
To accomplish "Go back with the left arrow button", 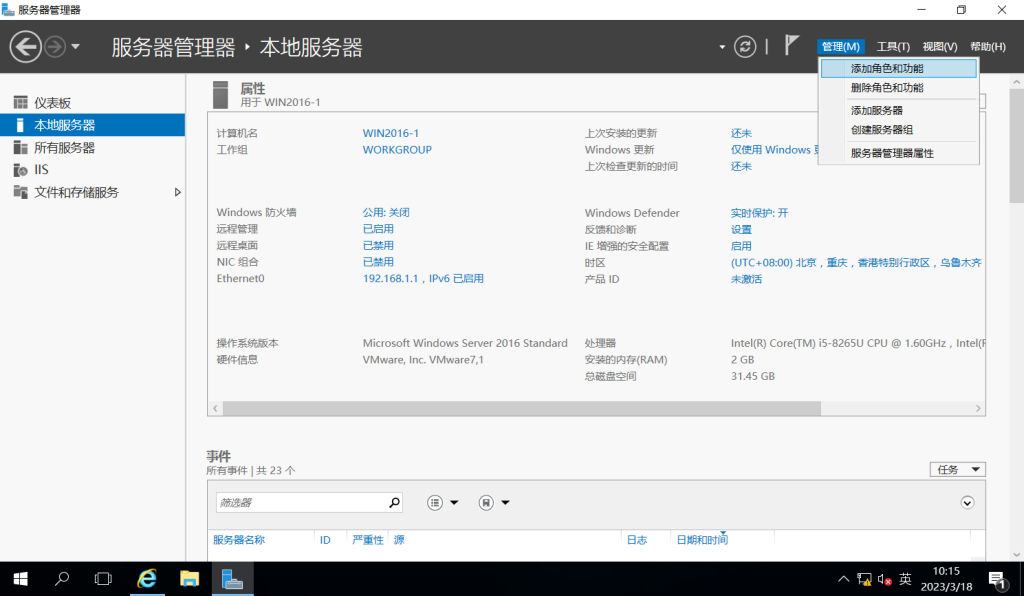I will [25, 47].
